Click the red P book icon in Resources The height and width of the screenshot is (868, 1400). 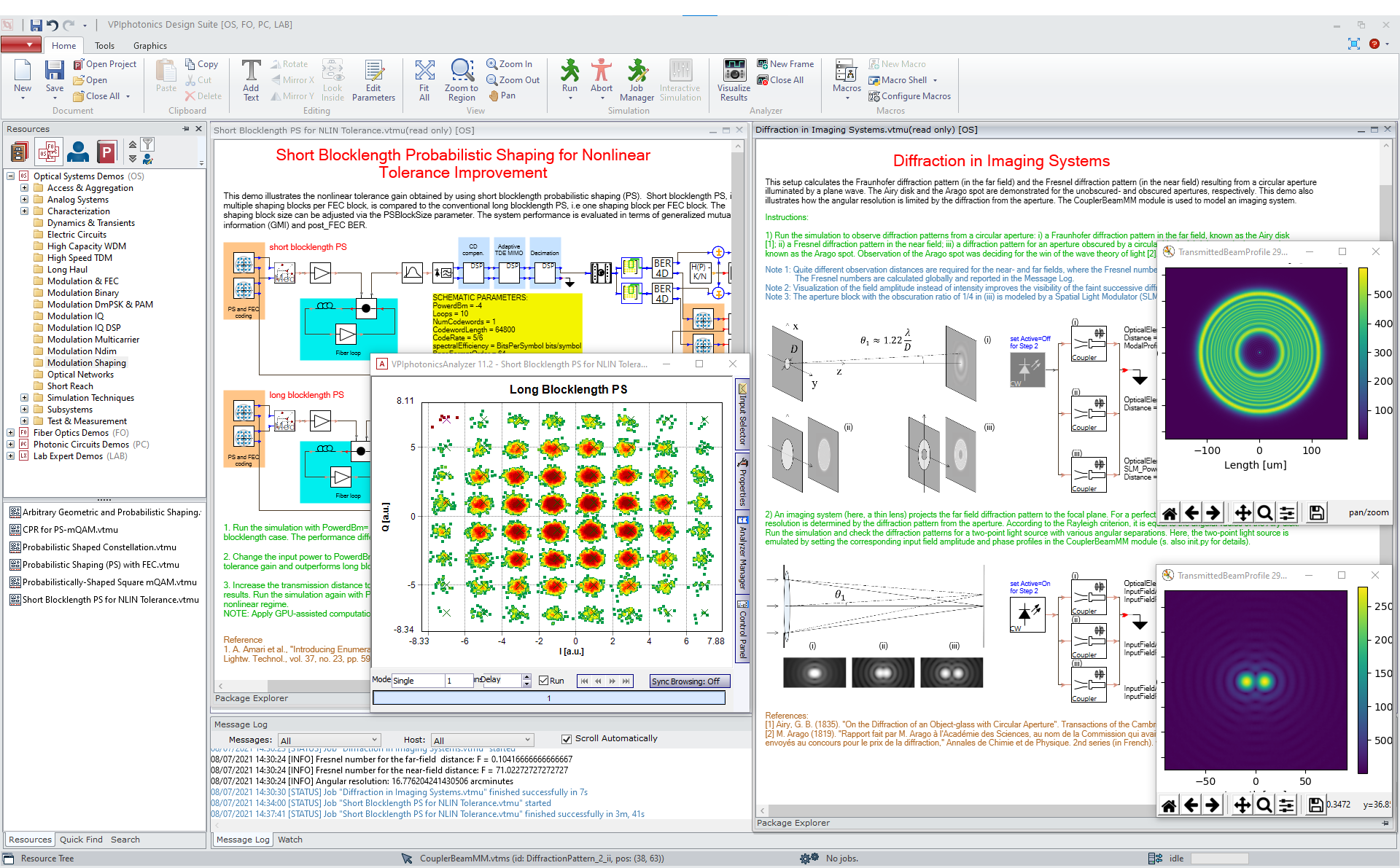pyautogui.click(x=106, y=152)
